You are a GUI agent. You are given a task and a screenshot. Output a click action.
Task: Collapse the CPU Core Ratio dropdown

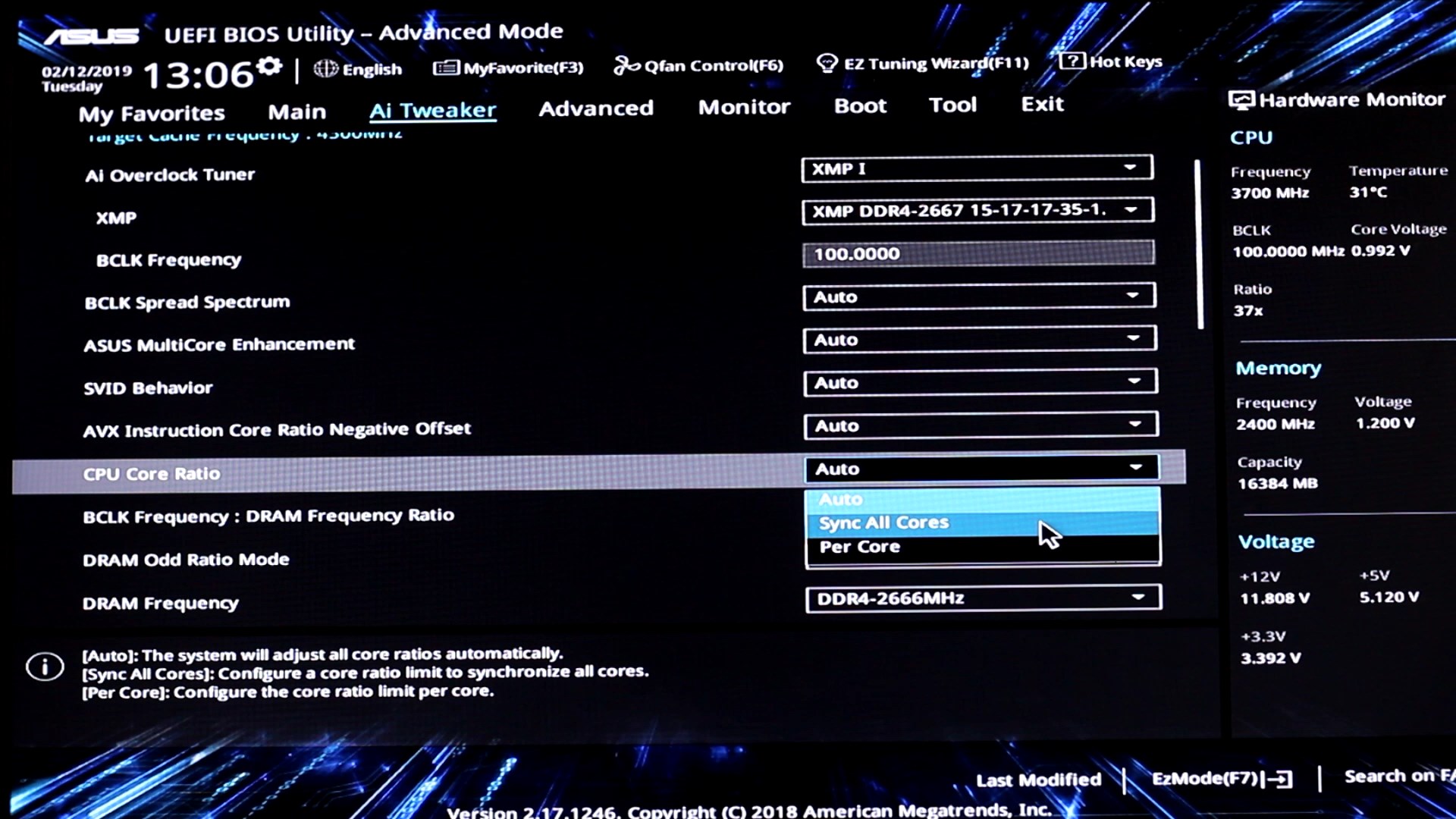click(x=982, y=468)
